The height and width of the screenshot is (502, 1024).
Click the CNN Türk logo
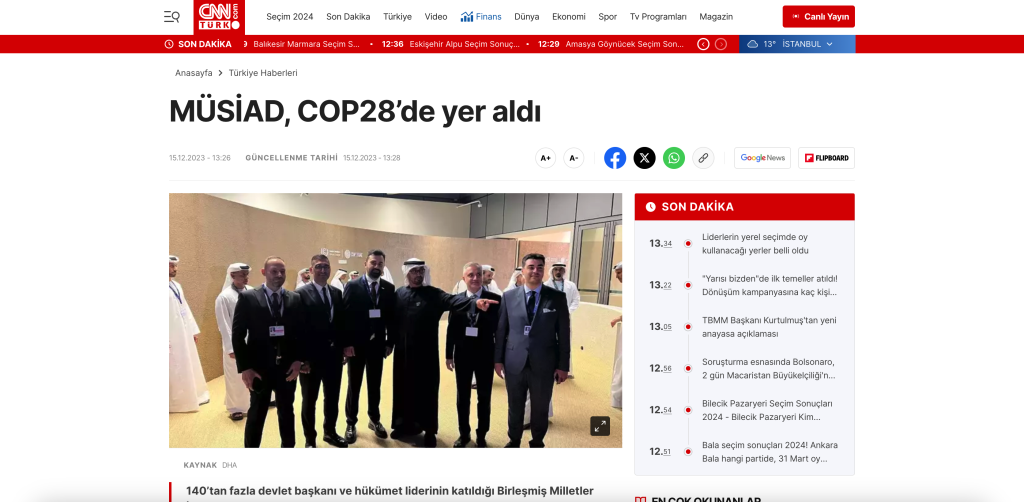click(217, 16)
